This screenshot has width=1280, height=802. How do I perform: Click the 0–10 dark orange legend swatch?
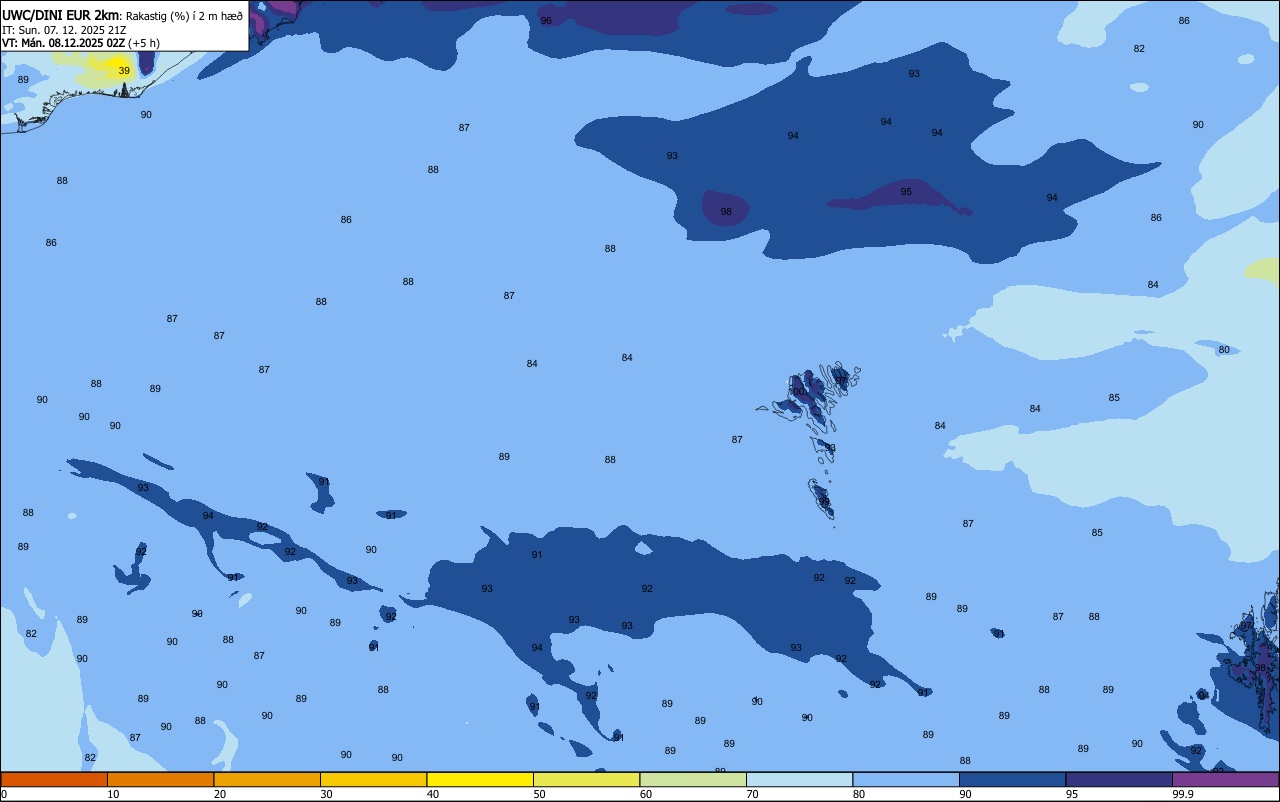click(x=54, y=779)
